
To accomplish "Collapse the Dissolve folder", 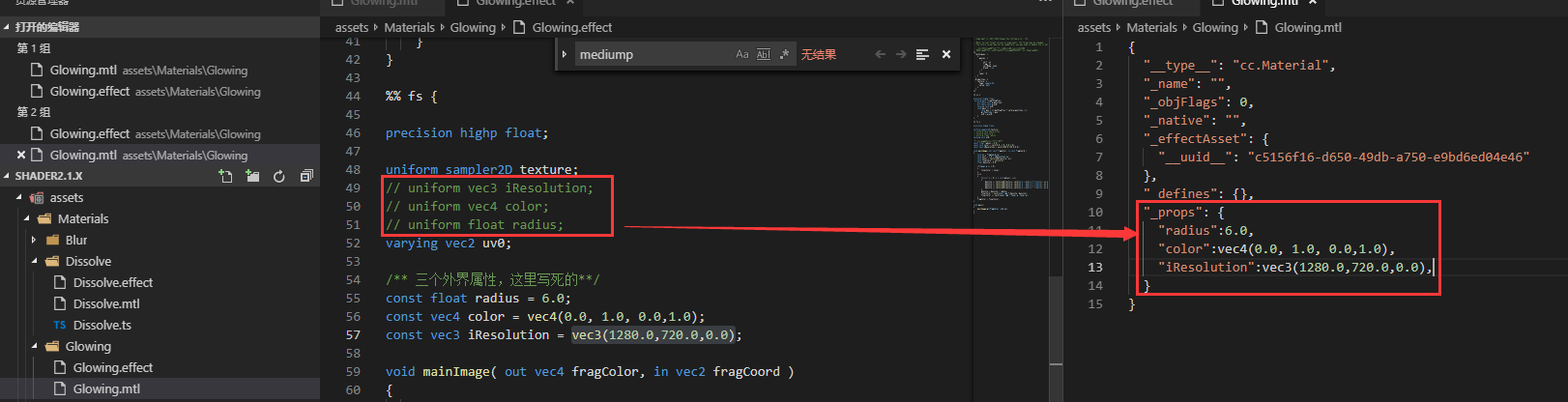I will coord(34,261).
